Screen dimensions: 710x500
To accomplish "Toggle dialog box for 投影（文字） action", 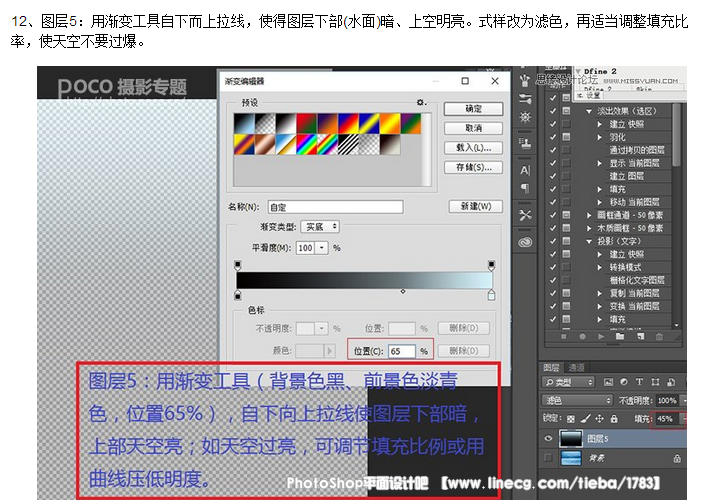I will click(x=566, y=241).
